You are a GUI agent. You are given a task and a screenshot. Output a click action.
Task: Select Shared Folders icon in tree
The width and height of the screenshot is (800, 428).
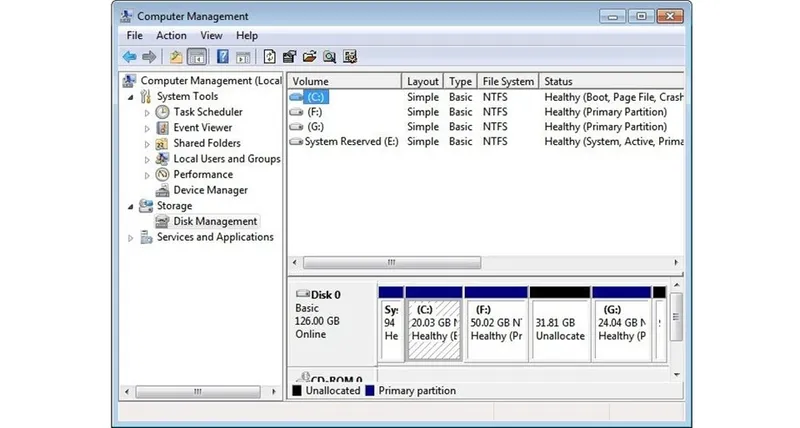pos(162,143)
